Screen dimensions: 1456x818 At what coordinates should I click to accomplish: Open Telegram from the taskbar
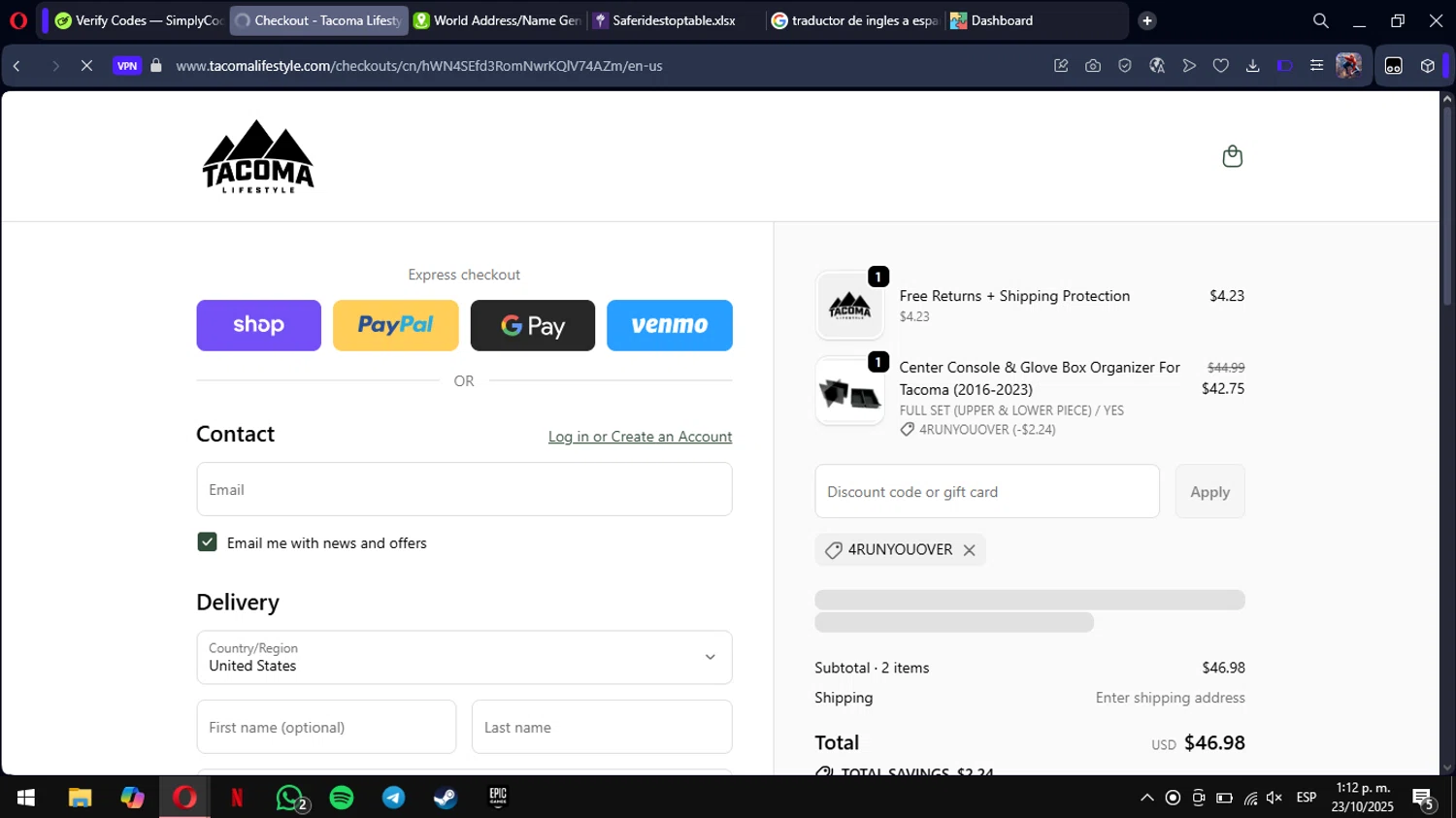click(x=393, y=798)
